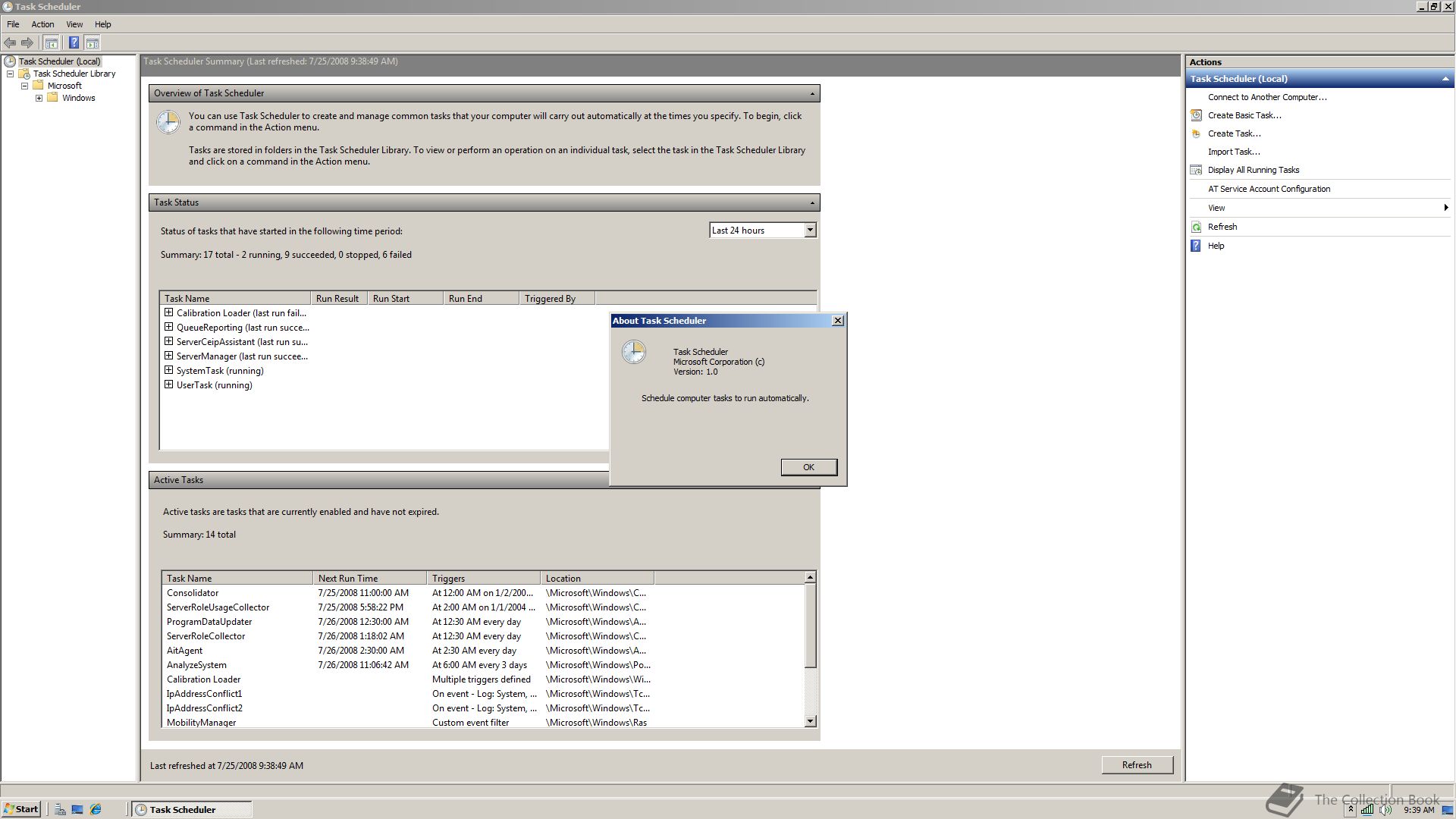Image resolution: width=1456 pixels, height=819 pixels.
Task: Click the Refresh button at bottom right
Action: [1136, 764]
